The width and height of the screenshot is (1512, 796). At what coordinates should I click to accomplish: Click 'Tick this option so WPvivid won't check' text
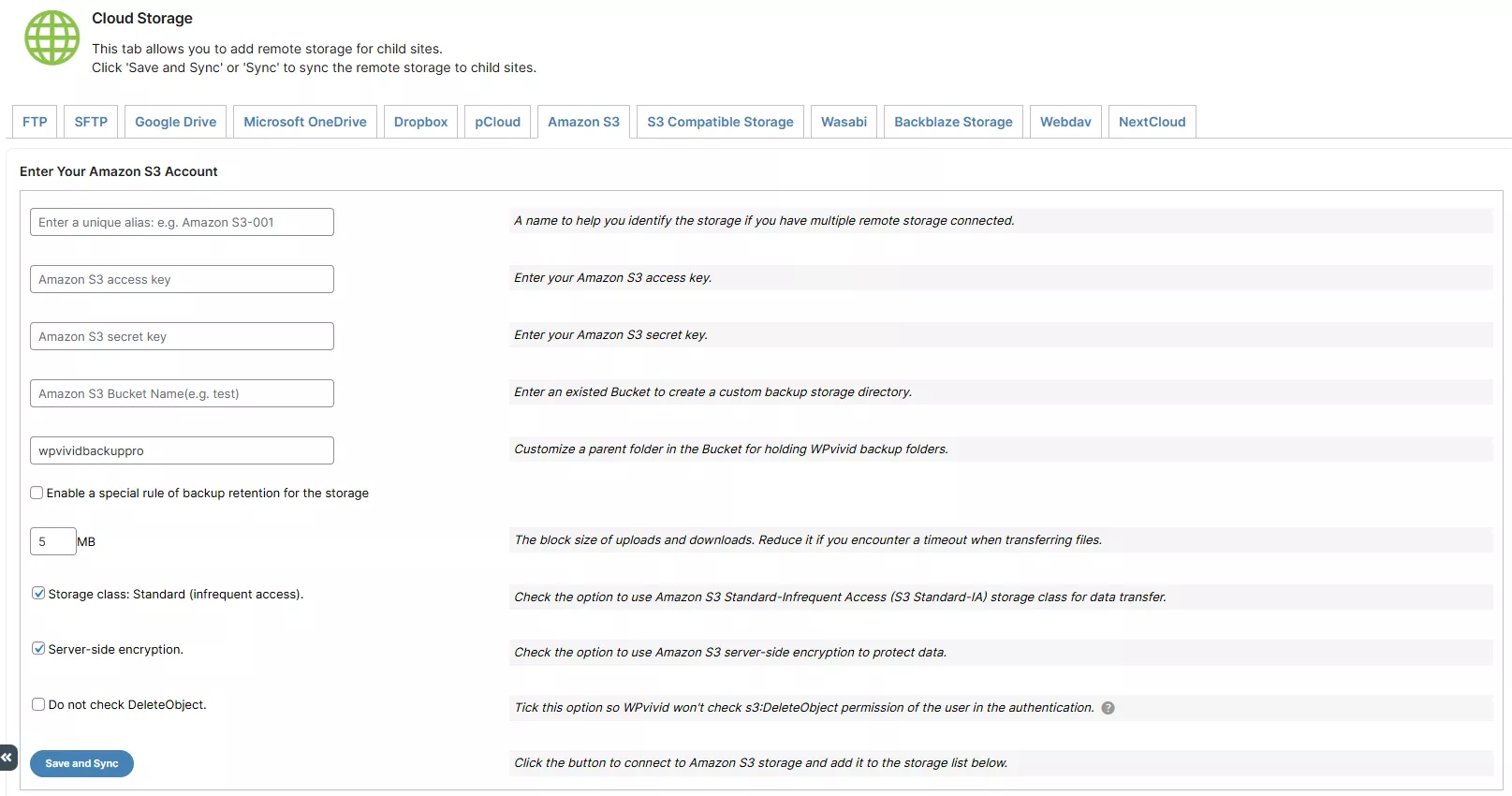[x=804, y=708]
